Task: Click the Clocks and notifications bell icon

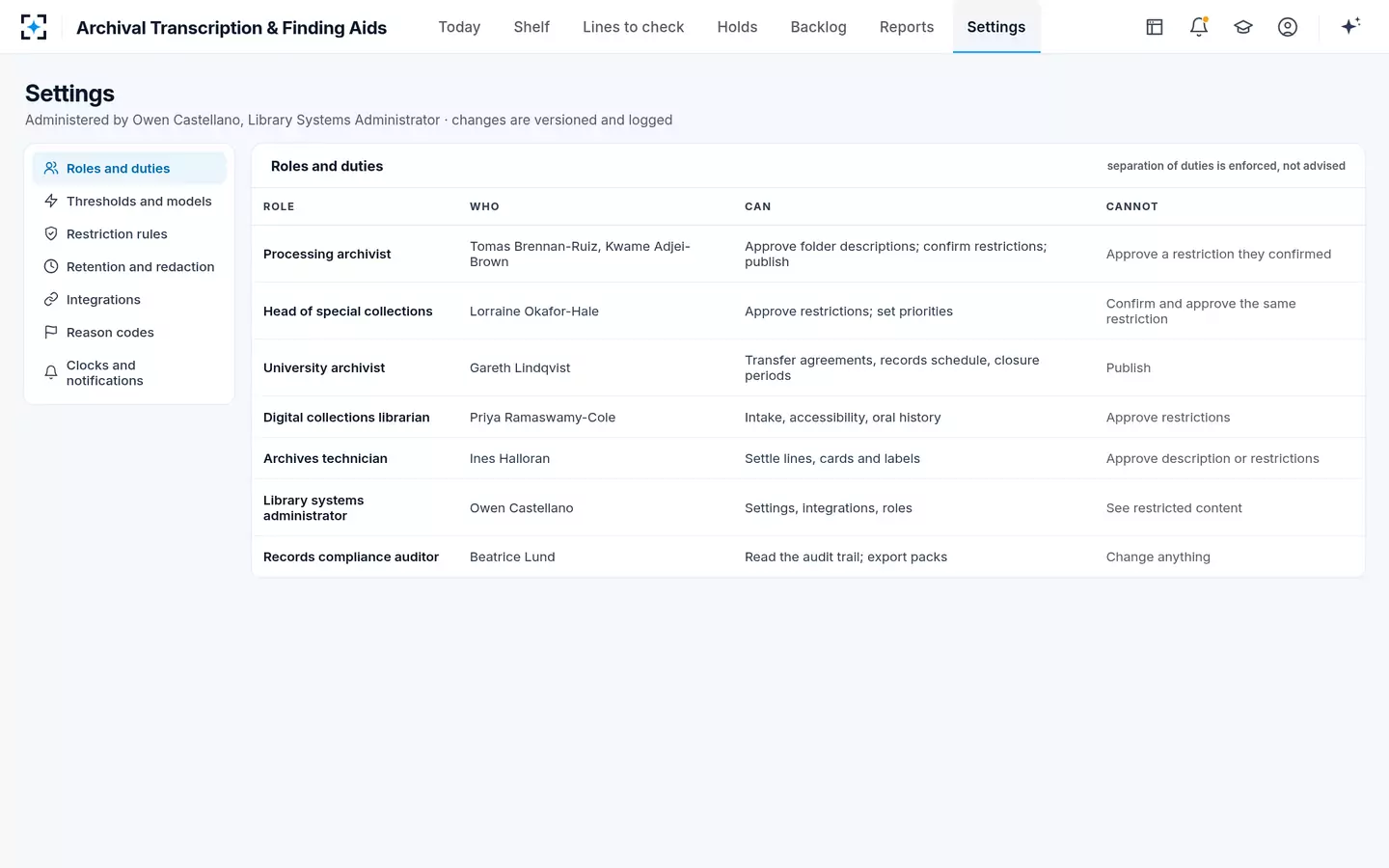Action: click(x=51, y=372)
